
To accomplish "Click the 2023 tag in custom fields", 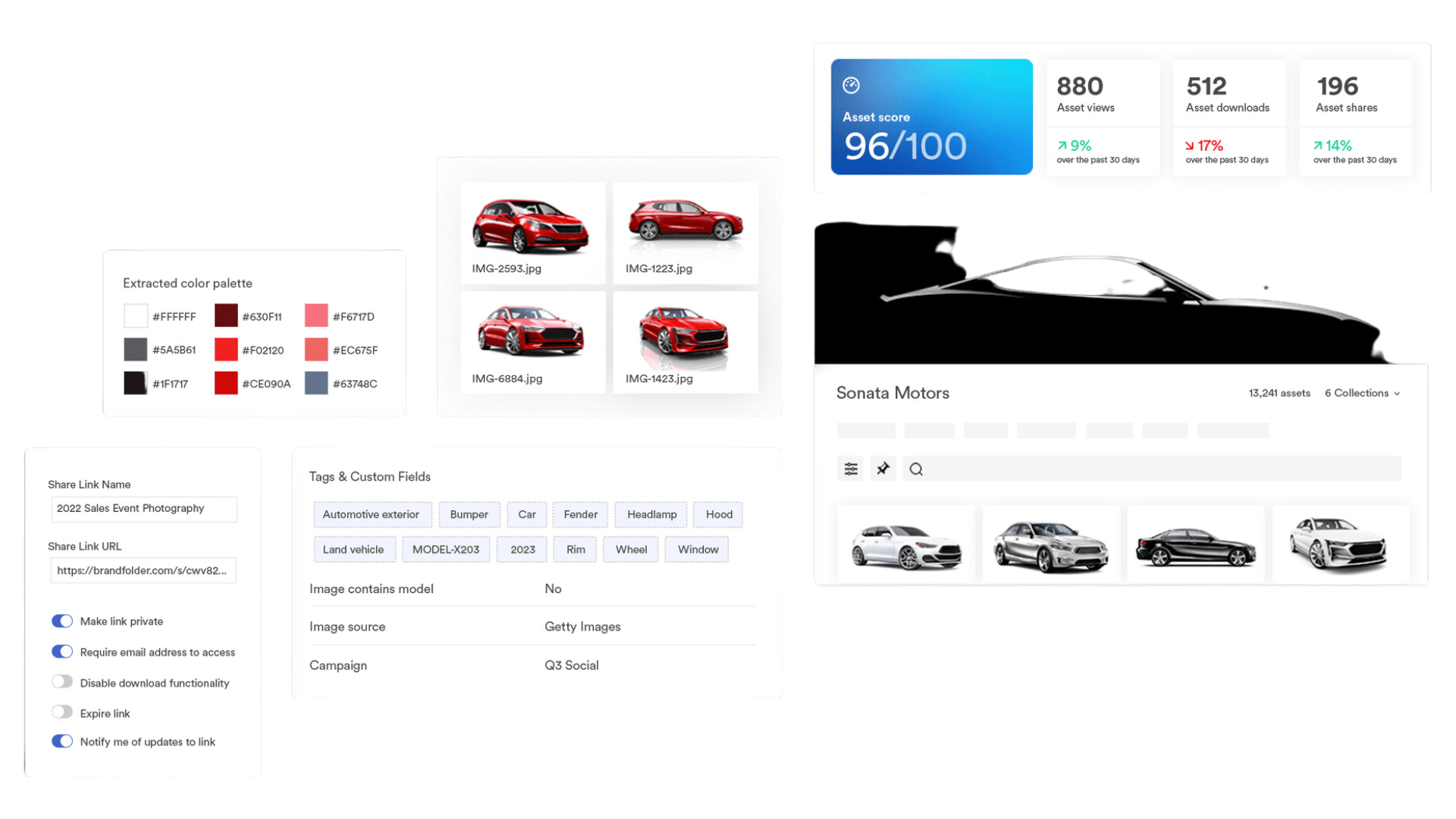I will pos(522,548).
